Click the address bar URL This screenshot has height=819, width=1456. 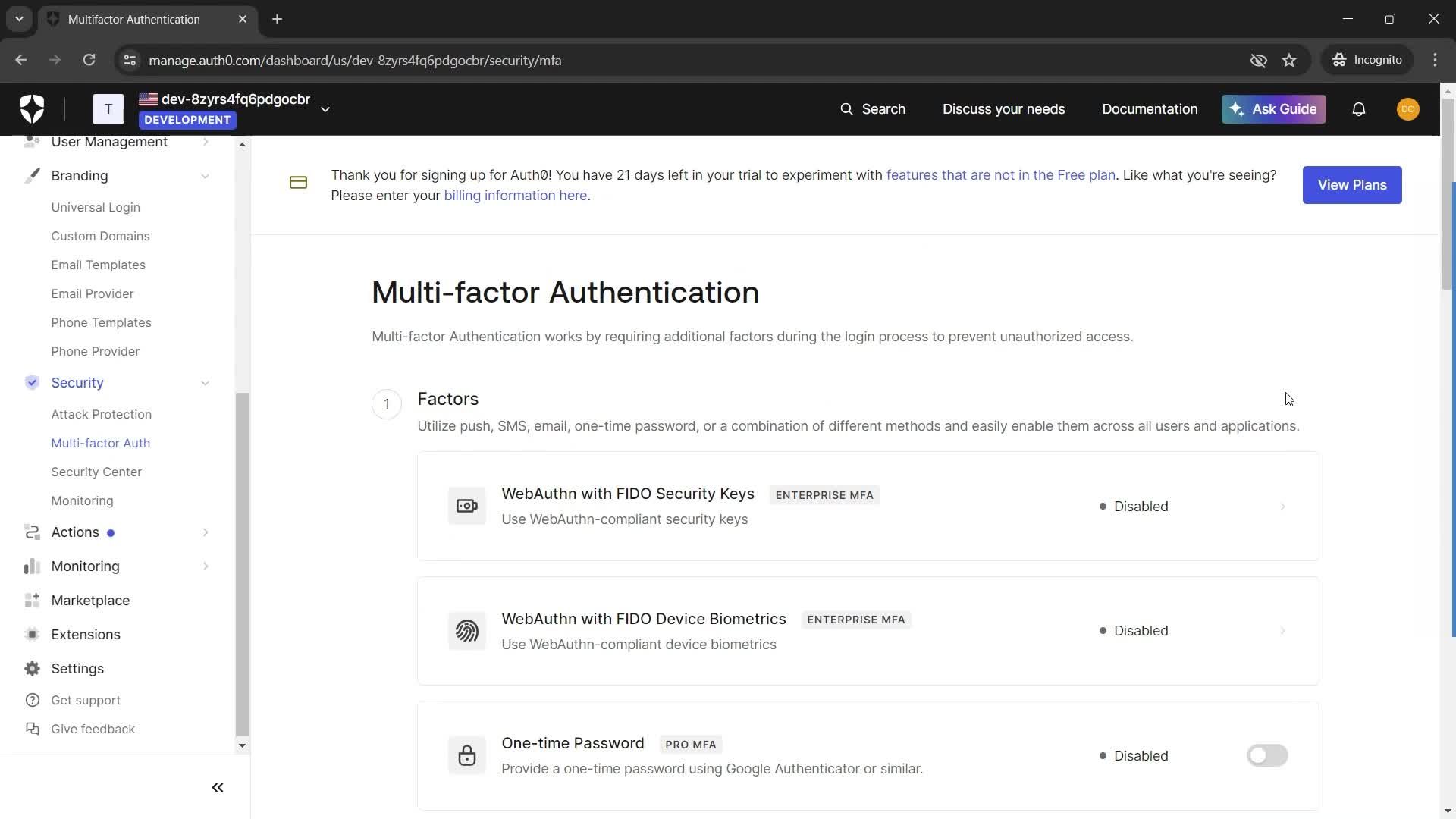coord(355,60)
